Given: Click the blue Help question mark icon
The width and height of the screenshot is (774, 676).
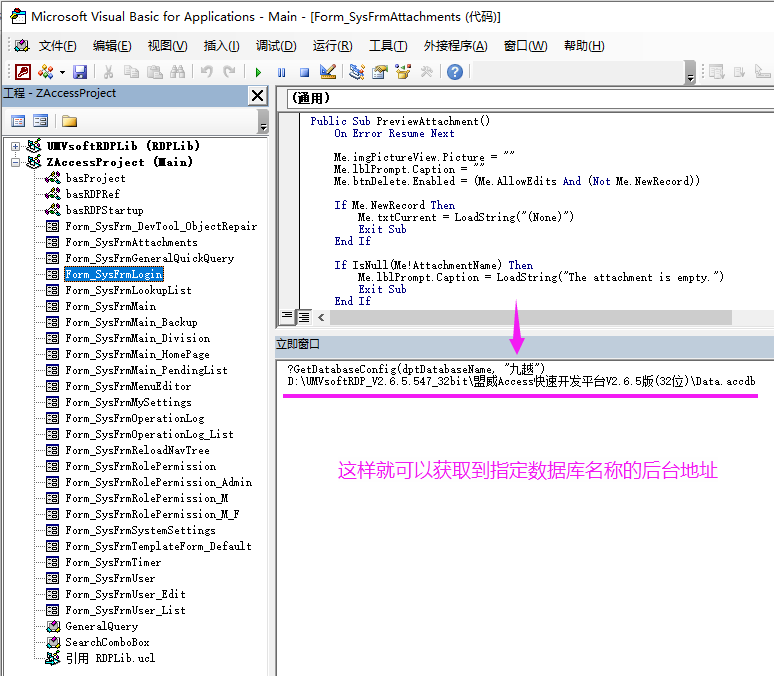Looking at the screenshot, I should pos(455,72).
